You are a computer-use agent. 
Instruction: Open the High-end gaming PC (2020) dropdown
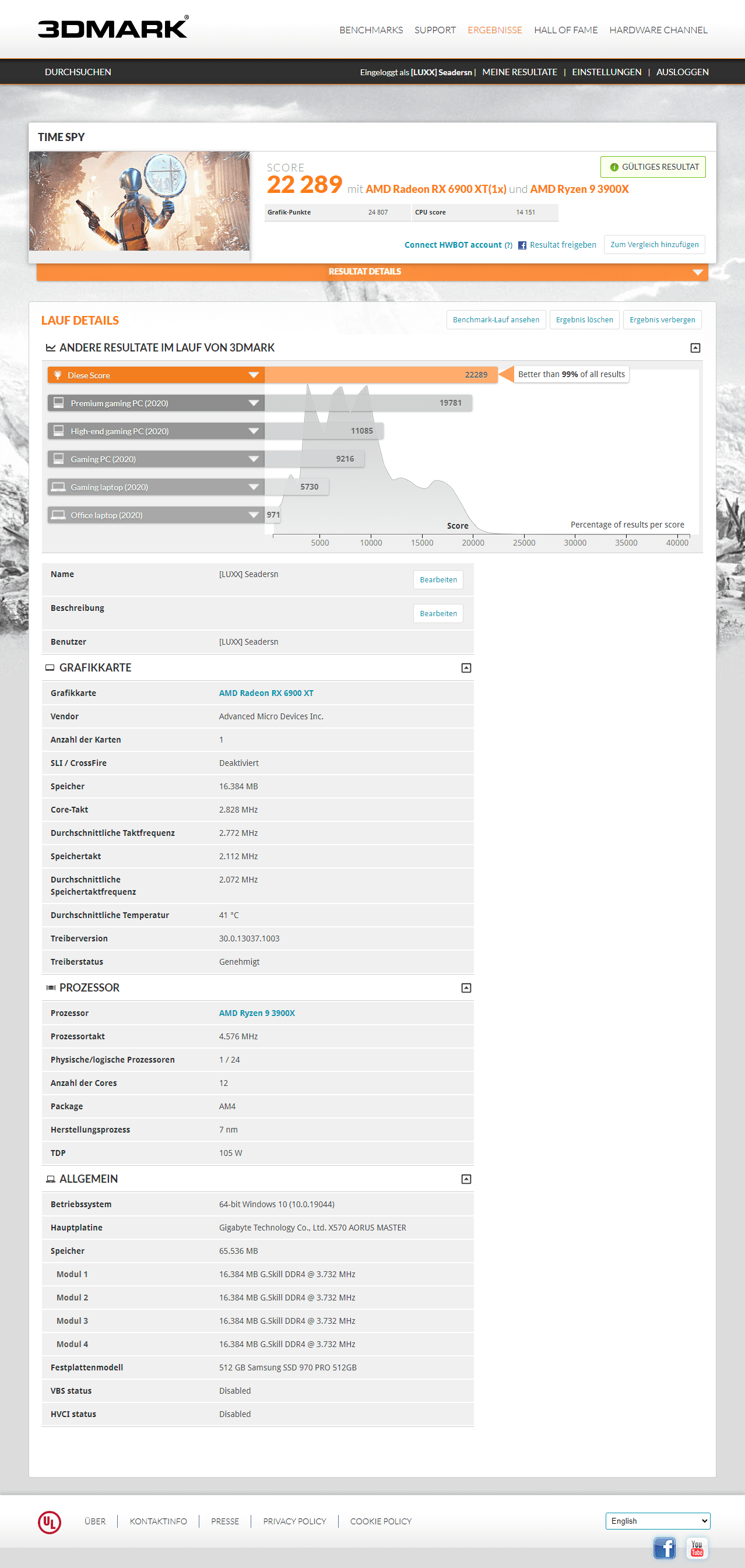click(254, 431)
